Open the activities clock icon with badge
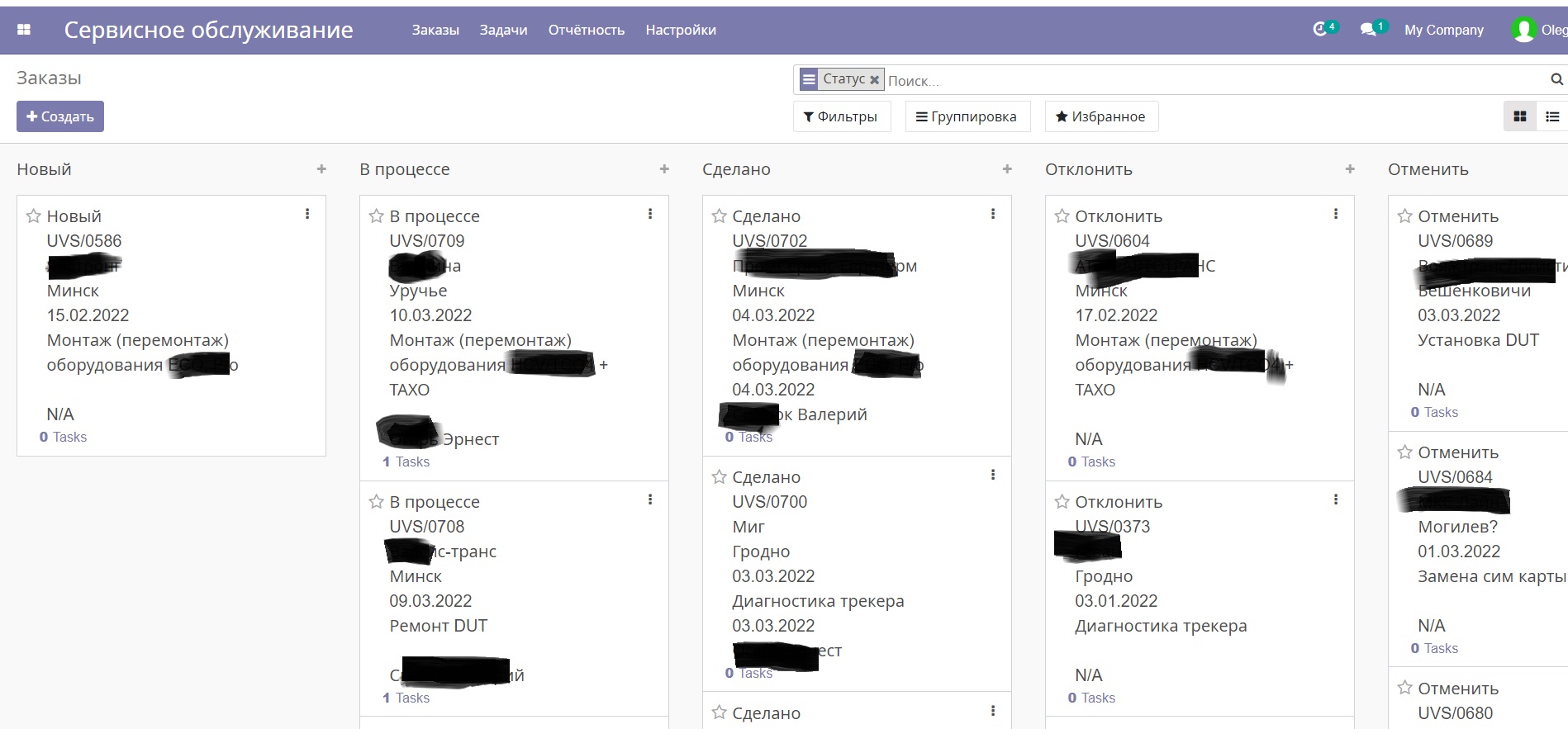The image size is (1568, 729). [x=1321, y=30]
